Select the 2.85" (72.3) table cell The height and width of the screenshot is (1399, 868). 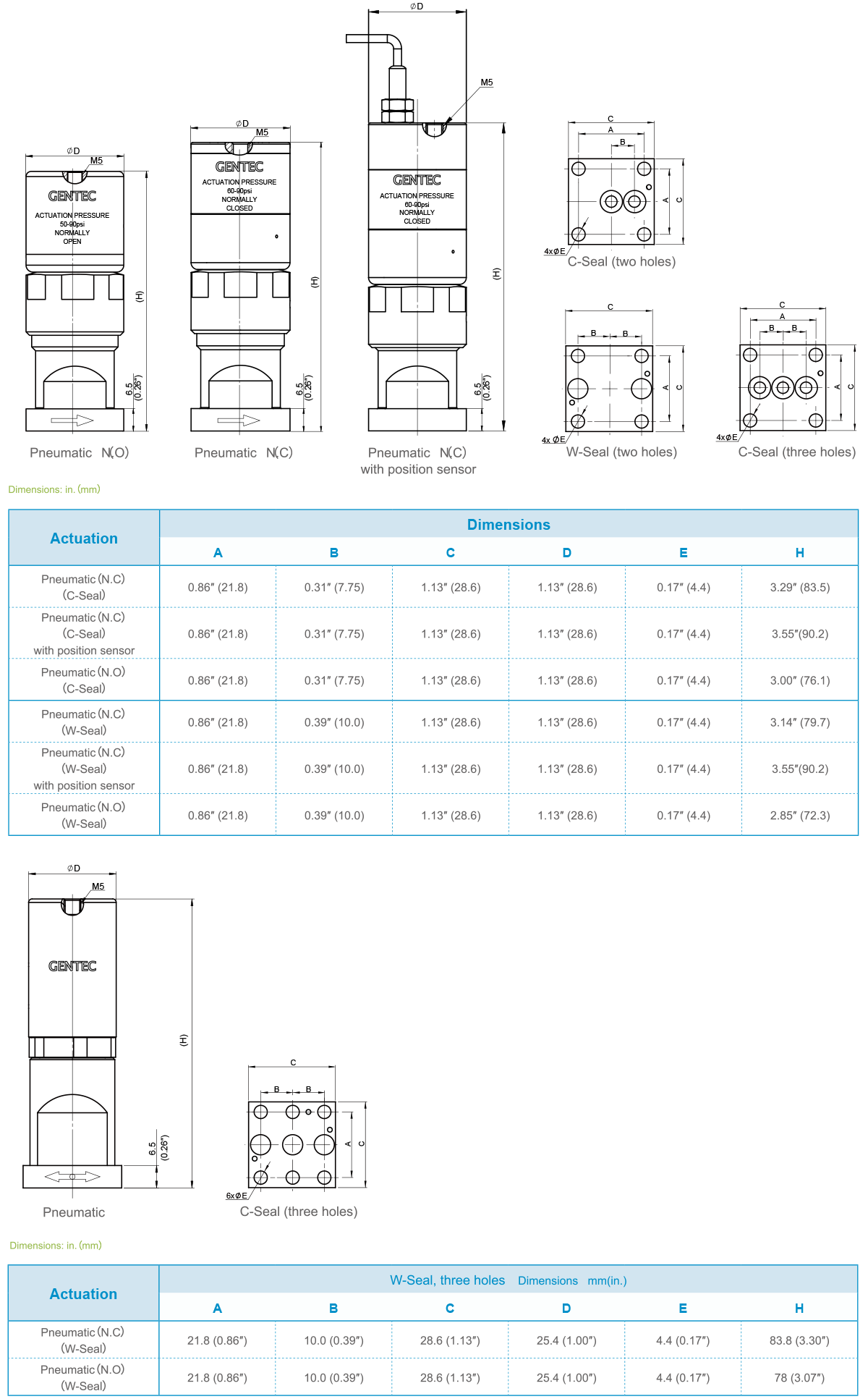tap(799, 816)
